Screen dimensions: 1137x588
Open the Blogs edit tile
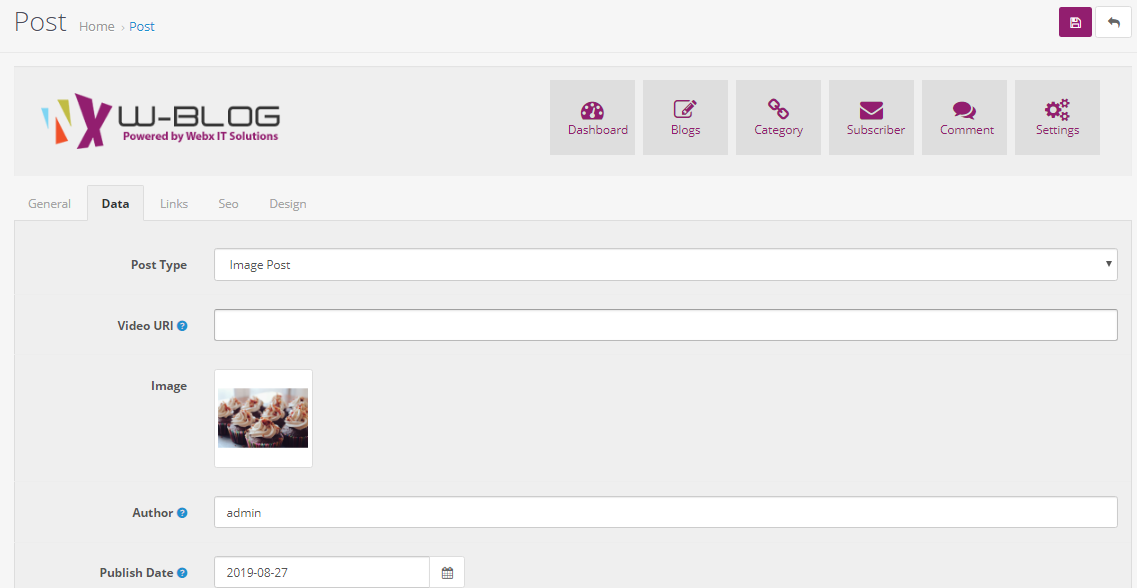[685, 117]
